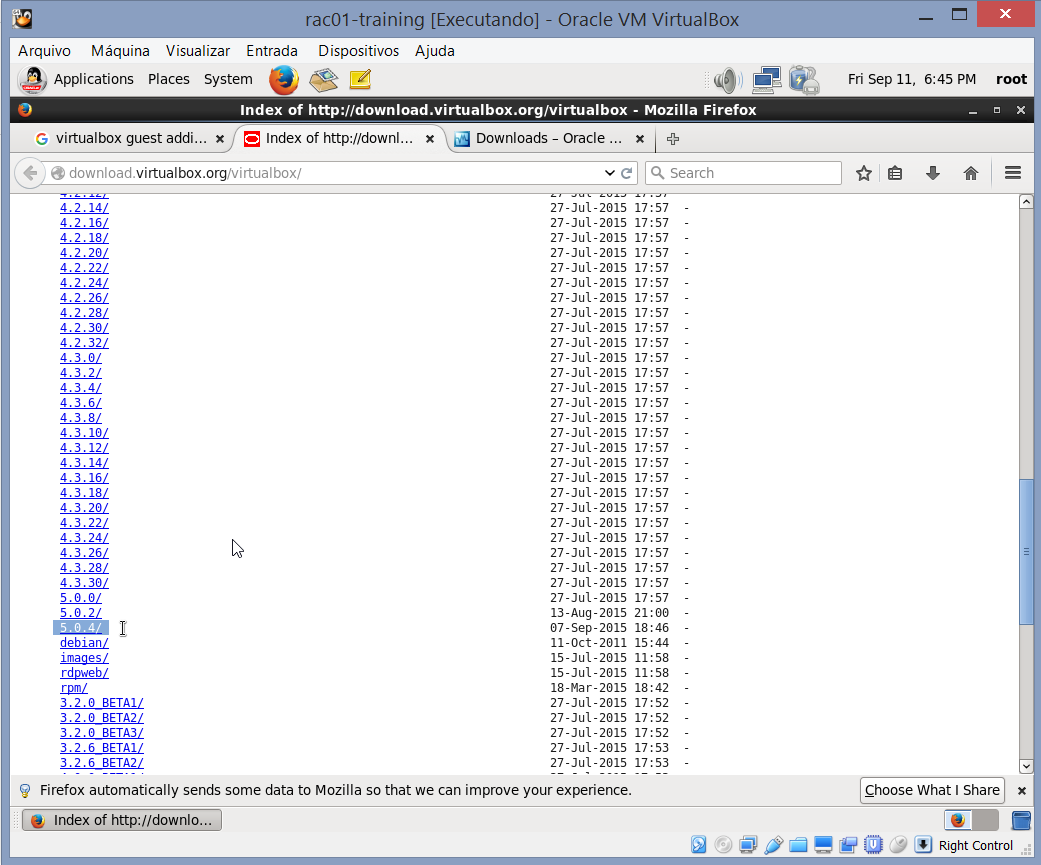Click the page scrollbar down arrow
1041x865 pixels.
click(1026, 766)
